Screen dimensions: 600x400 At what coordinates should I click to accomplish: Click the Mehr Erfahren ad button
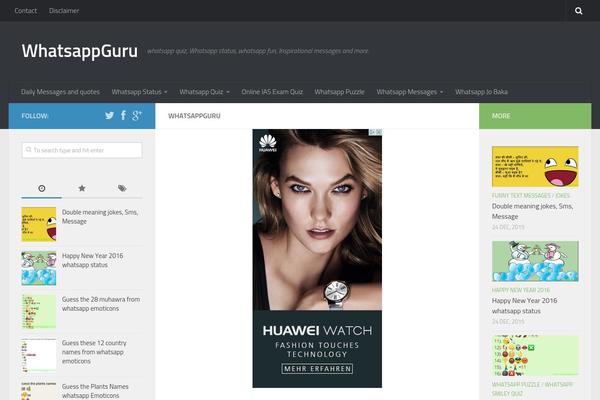pyautogui.click(x=317, y=369)
